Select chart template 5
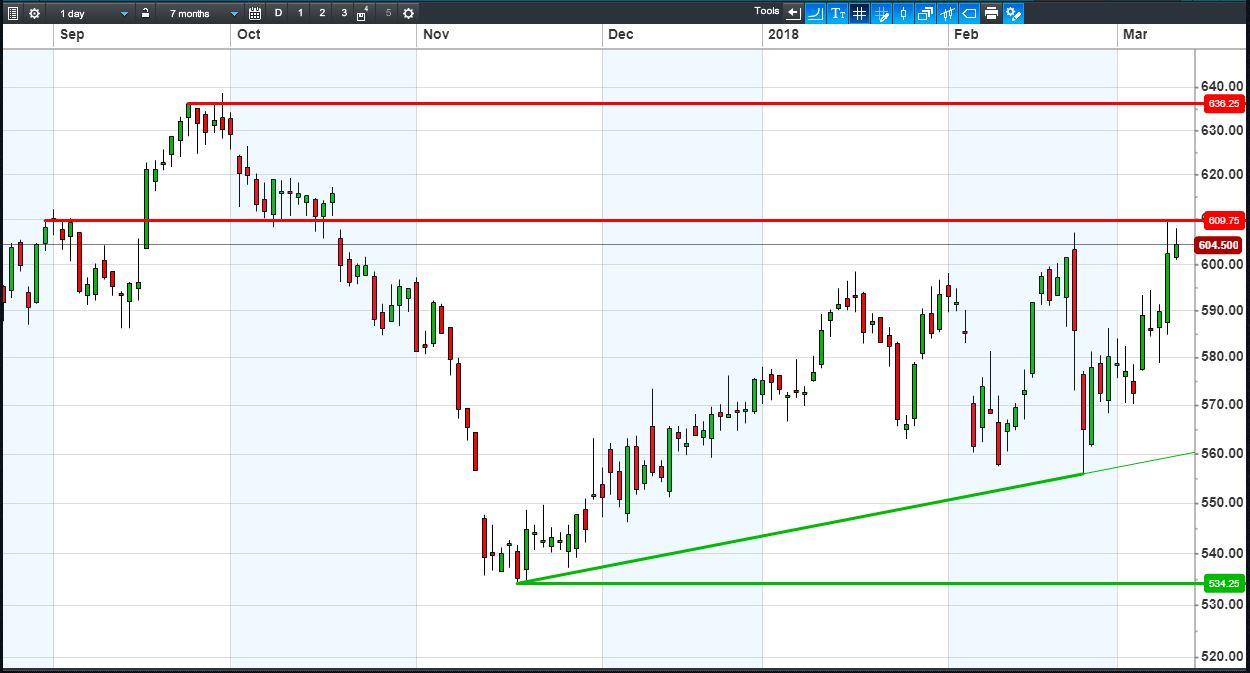The image size is (1250, 673). point(388,13)
